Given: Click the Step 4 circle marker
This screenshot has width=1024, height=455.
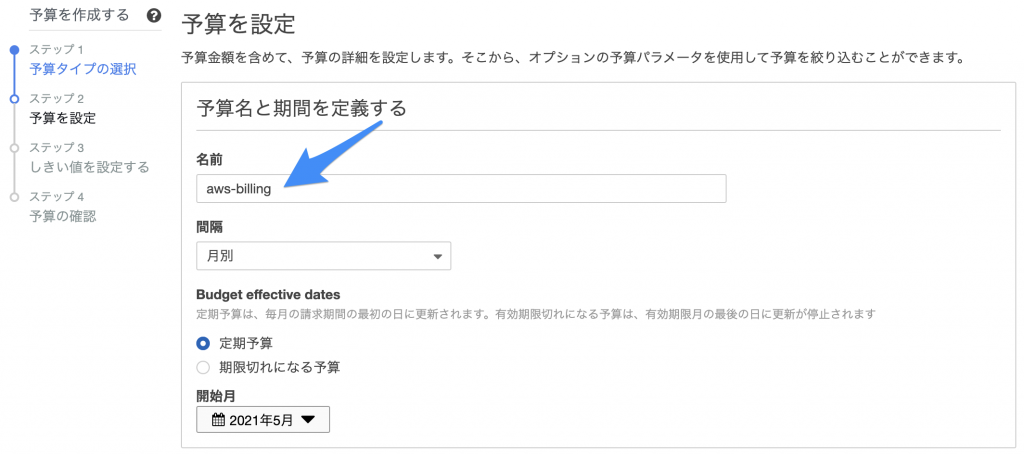Looking at the screenshot, I should 14,196.
